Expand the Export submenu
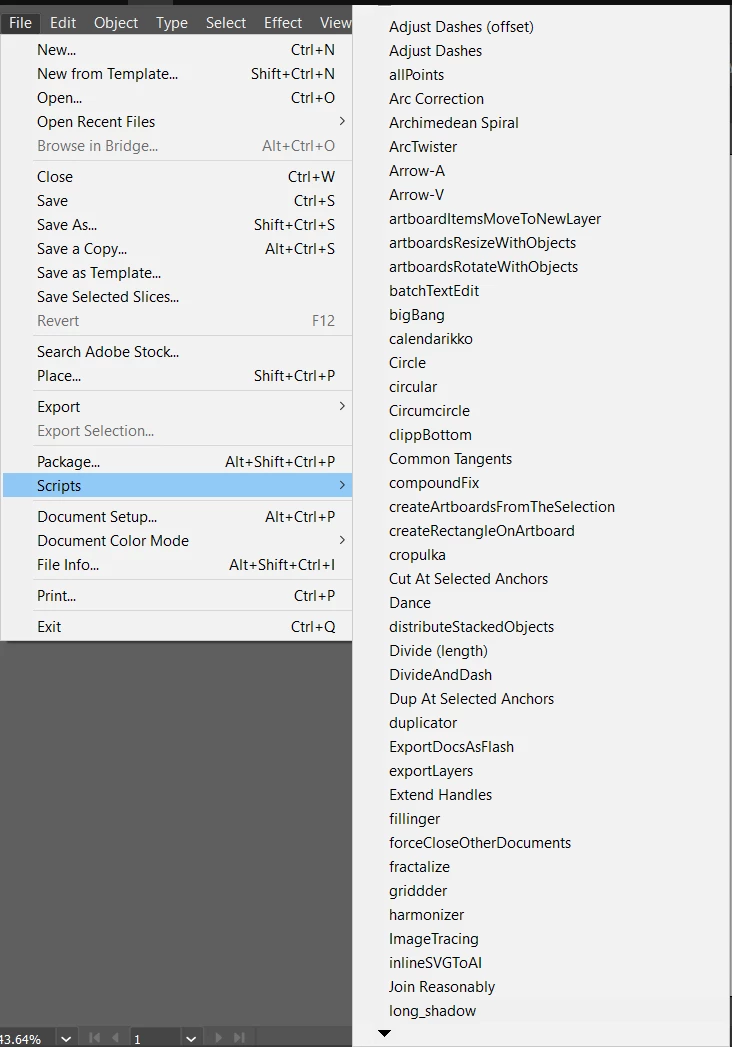Viewport: 732px width, 1047px height. (177, 407)
